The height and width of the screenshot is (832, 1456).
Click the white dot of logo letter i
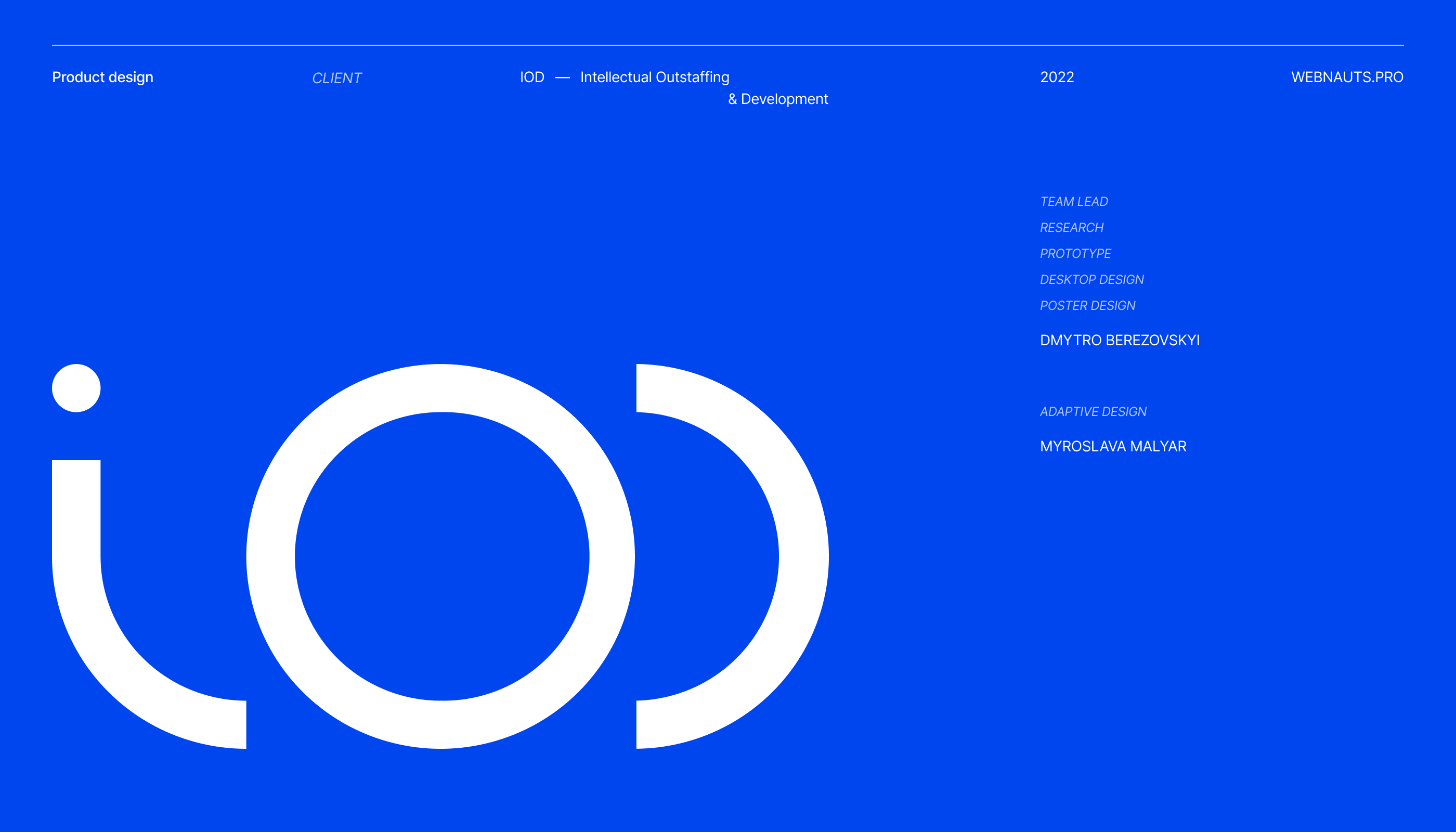click(x=76, y=388)
